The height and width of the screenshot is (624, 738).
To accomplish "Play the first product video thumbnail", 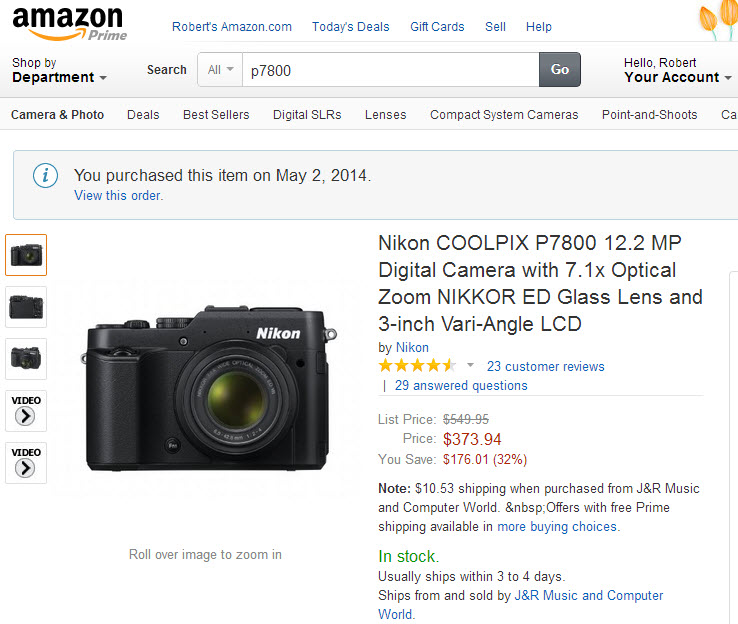I will 26,411.
